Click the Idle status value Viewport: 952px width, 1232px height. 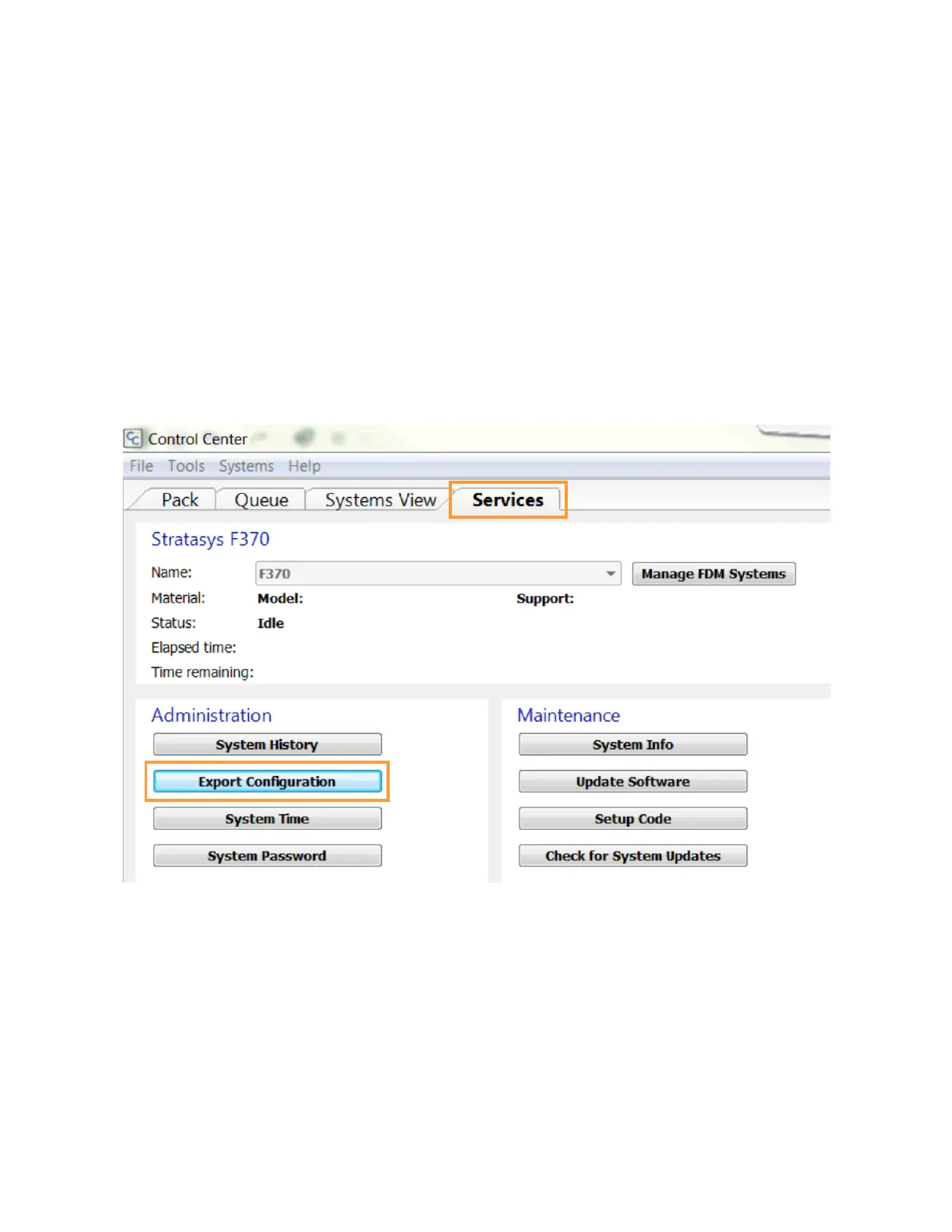(x=271, y=623)
